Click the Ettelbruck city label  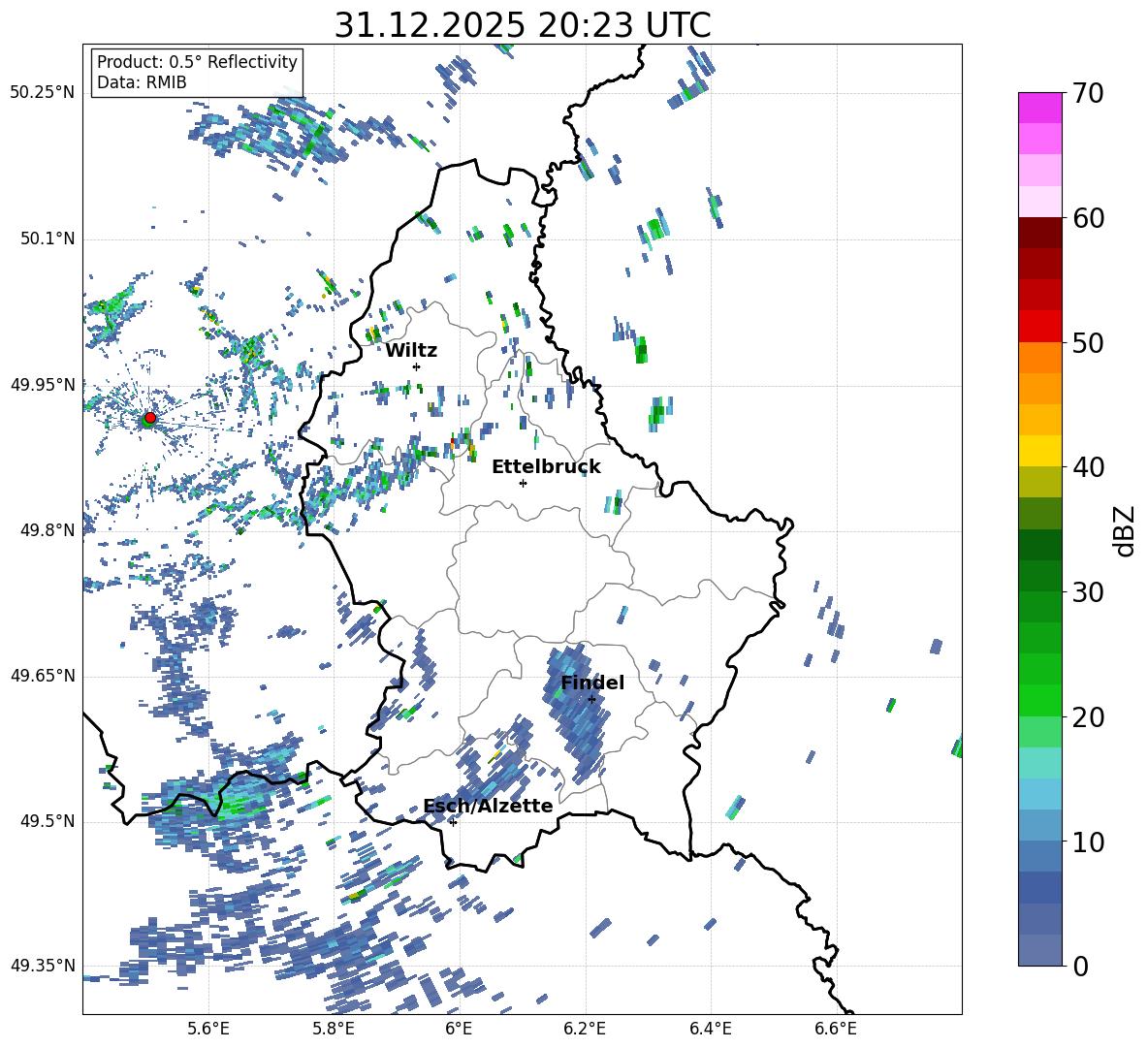click(x=546, y=467)
